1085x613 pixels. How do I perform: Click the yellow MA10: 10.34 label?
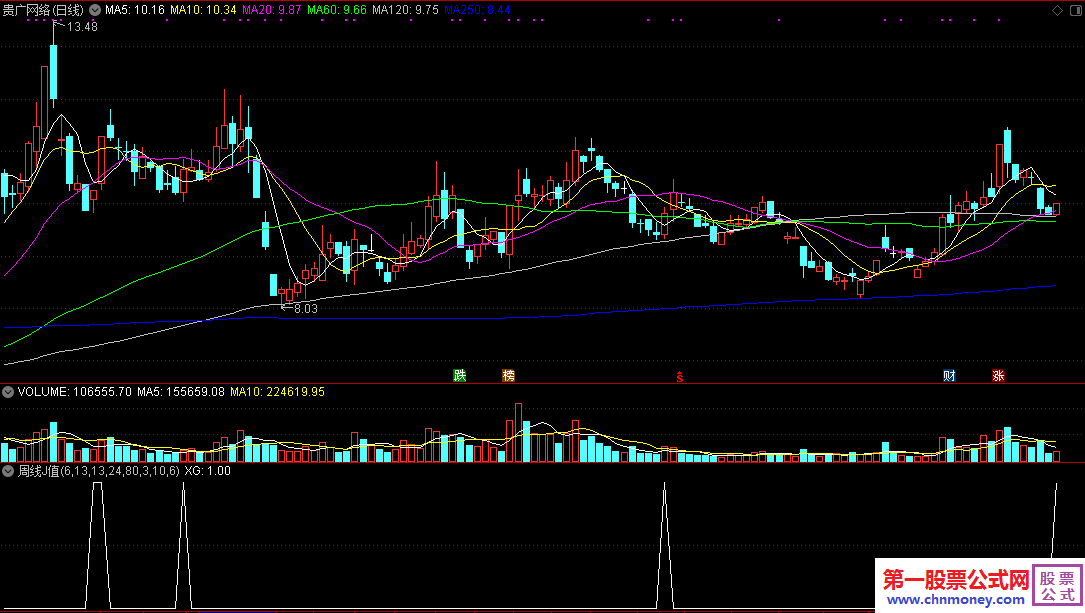pyautogui.click(x=203, y=10)
